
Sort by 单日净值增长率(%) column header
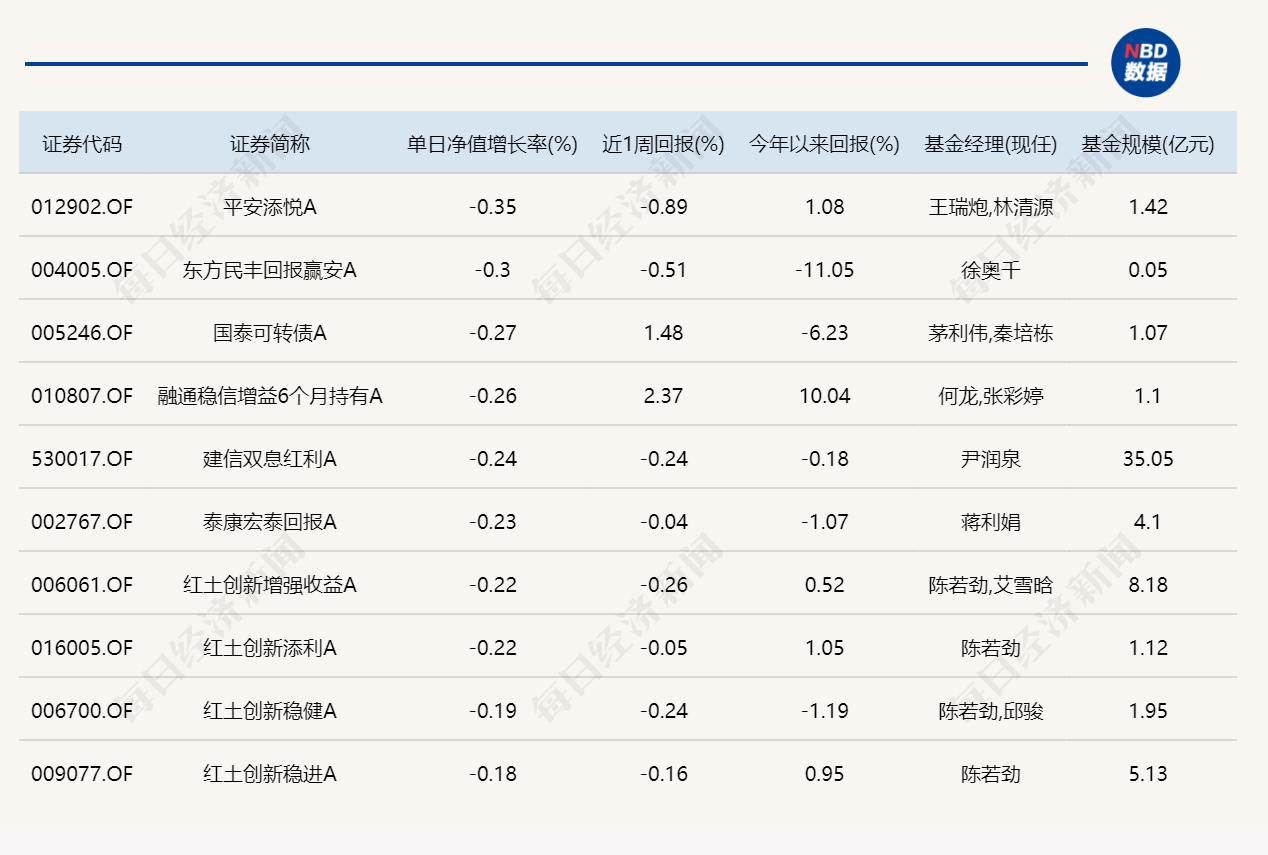point(490,142)
